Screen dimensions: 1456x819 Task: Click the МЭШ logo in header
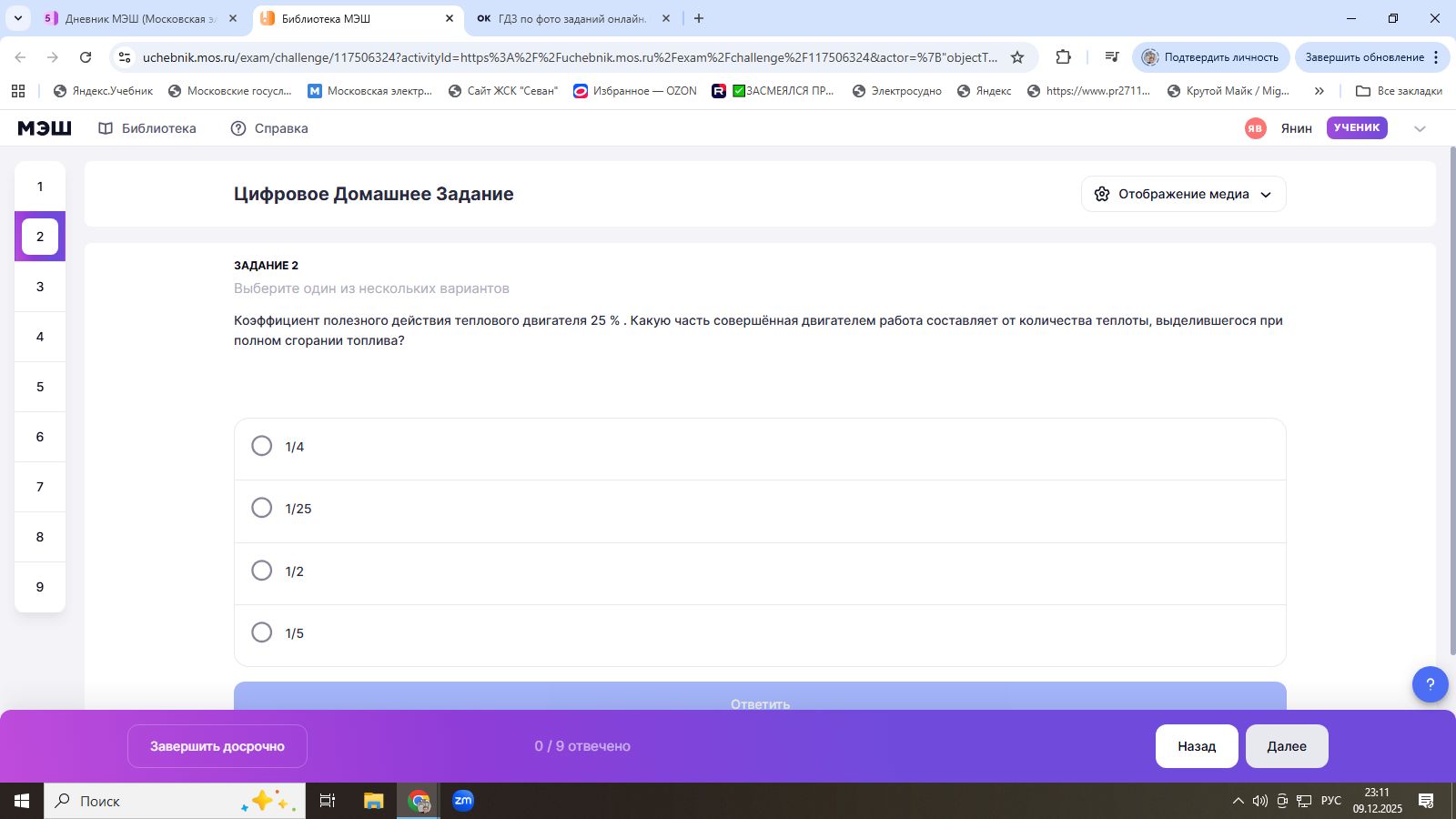(x=45, y=128)
